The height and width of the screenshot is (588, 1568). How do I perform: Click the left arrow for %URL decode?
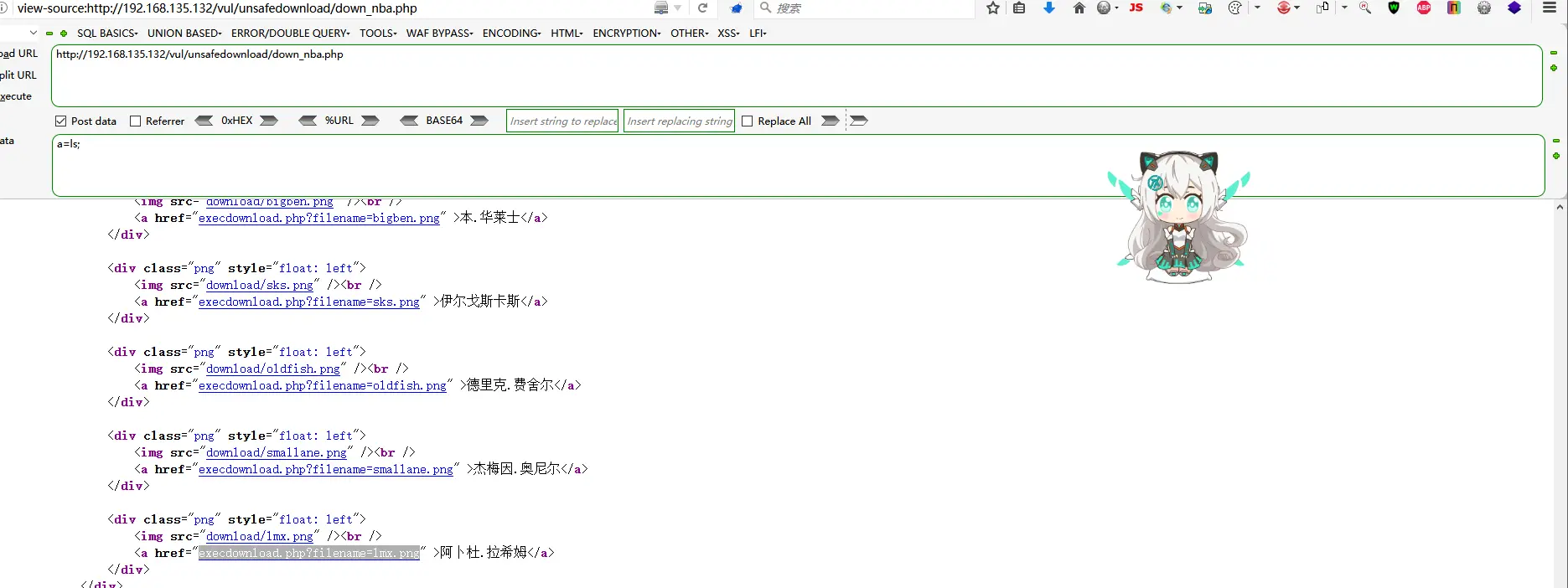pyautogui.click(x=308, y=121)
